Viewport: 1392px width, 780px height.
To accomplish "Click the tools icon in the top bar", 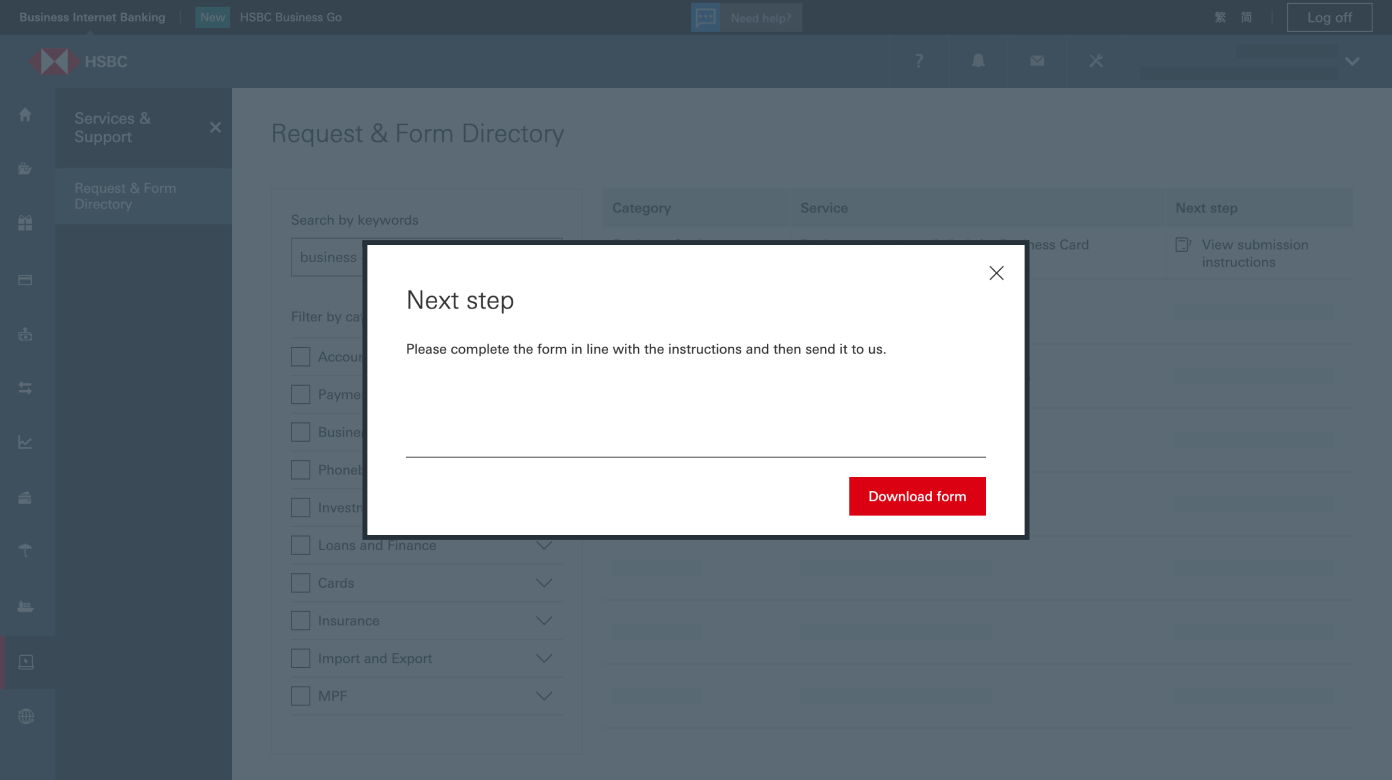I will [1096, 61].
